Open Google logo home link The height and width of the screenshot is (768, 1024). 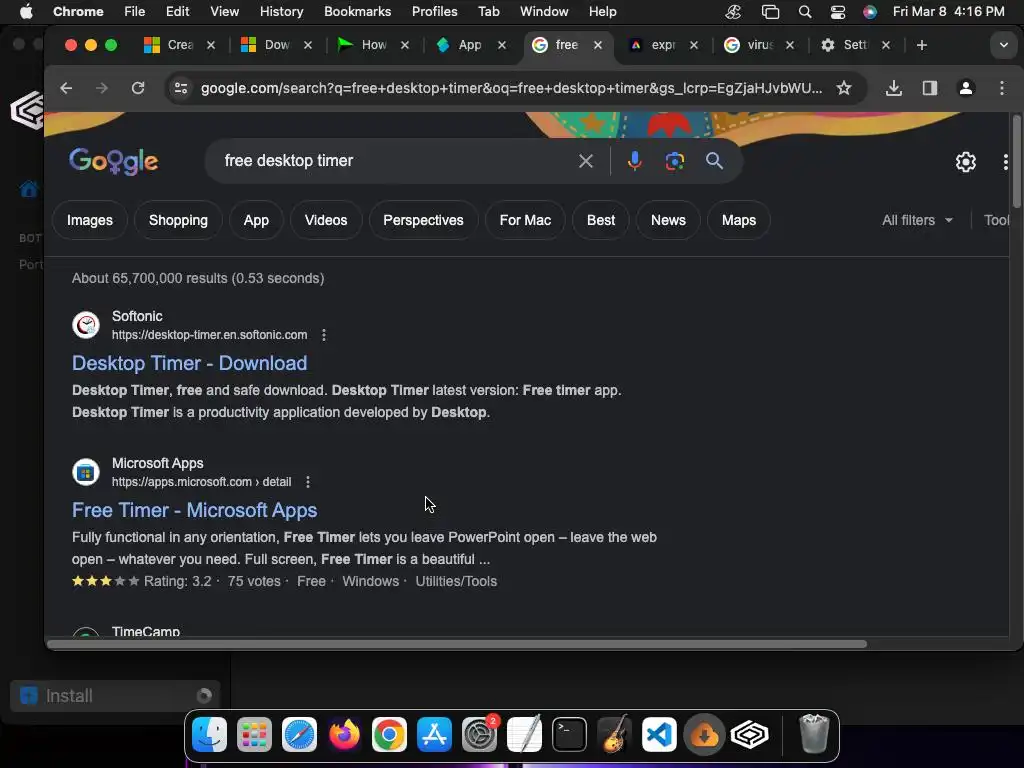click(114, 161)
